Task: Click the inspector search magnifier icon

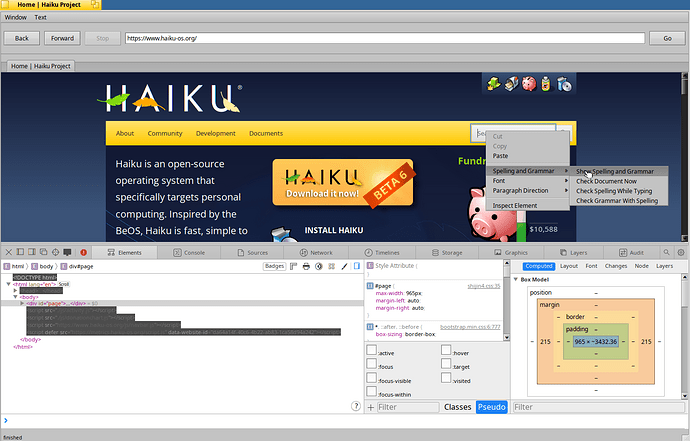Action: (x=666, y=252)
